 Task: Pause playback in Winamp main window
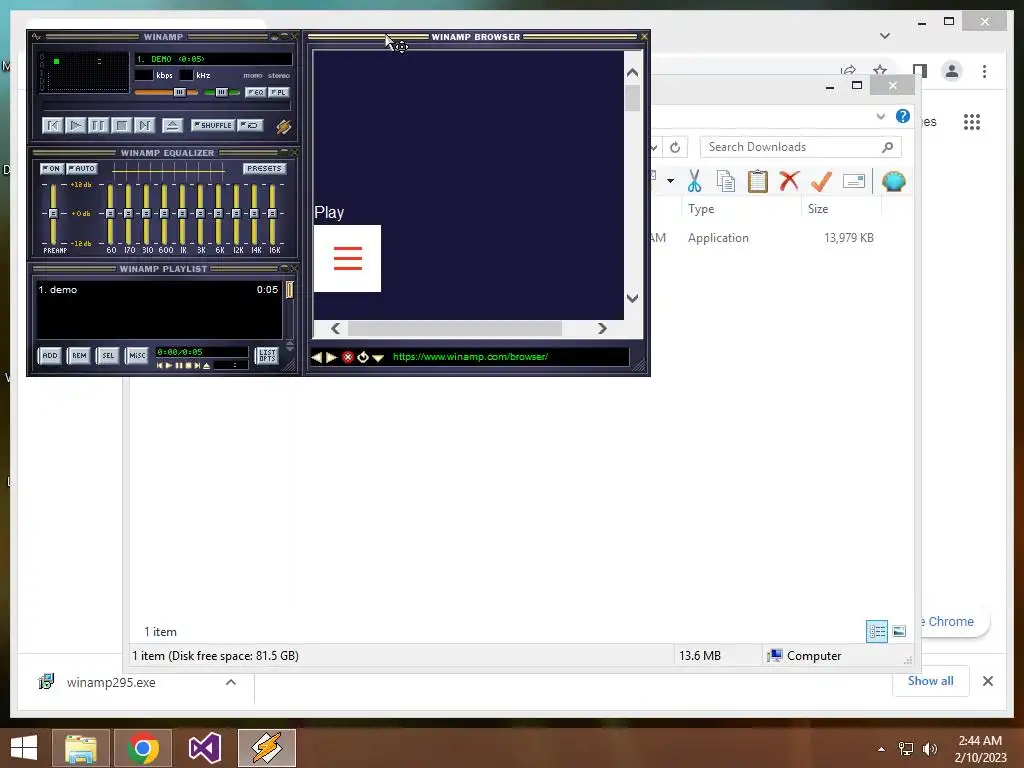pos(98,125)
